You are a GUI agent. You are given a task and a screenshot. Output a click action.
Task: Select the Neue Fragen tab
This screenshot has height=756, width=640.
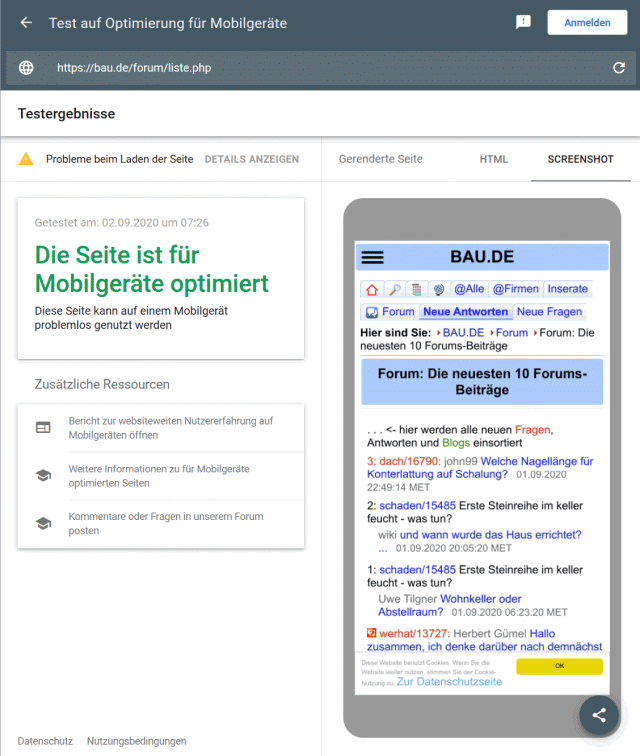tap(549, 312)
